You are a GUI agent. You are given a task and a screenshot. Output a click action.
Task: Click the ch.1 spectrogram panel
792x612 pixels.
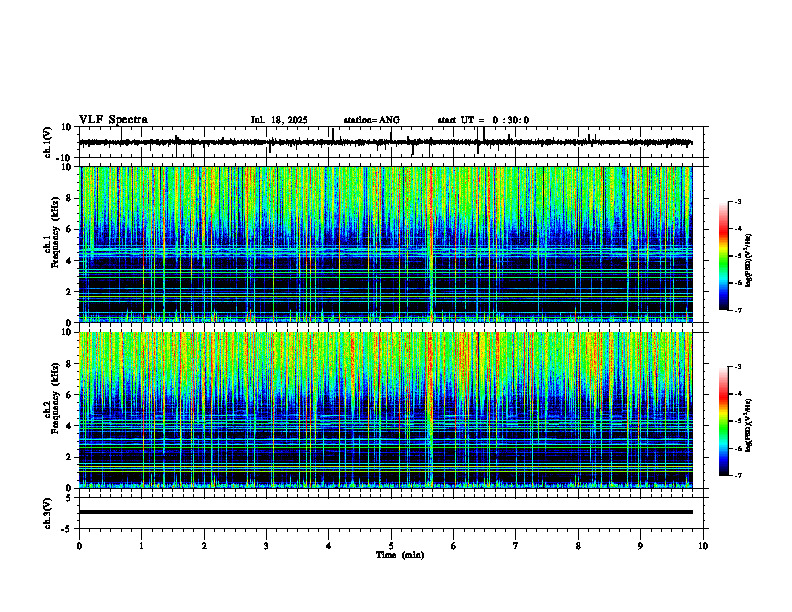pos(385,244)
